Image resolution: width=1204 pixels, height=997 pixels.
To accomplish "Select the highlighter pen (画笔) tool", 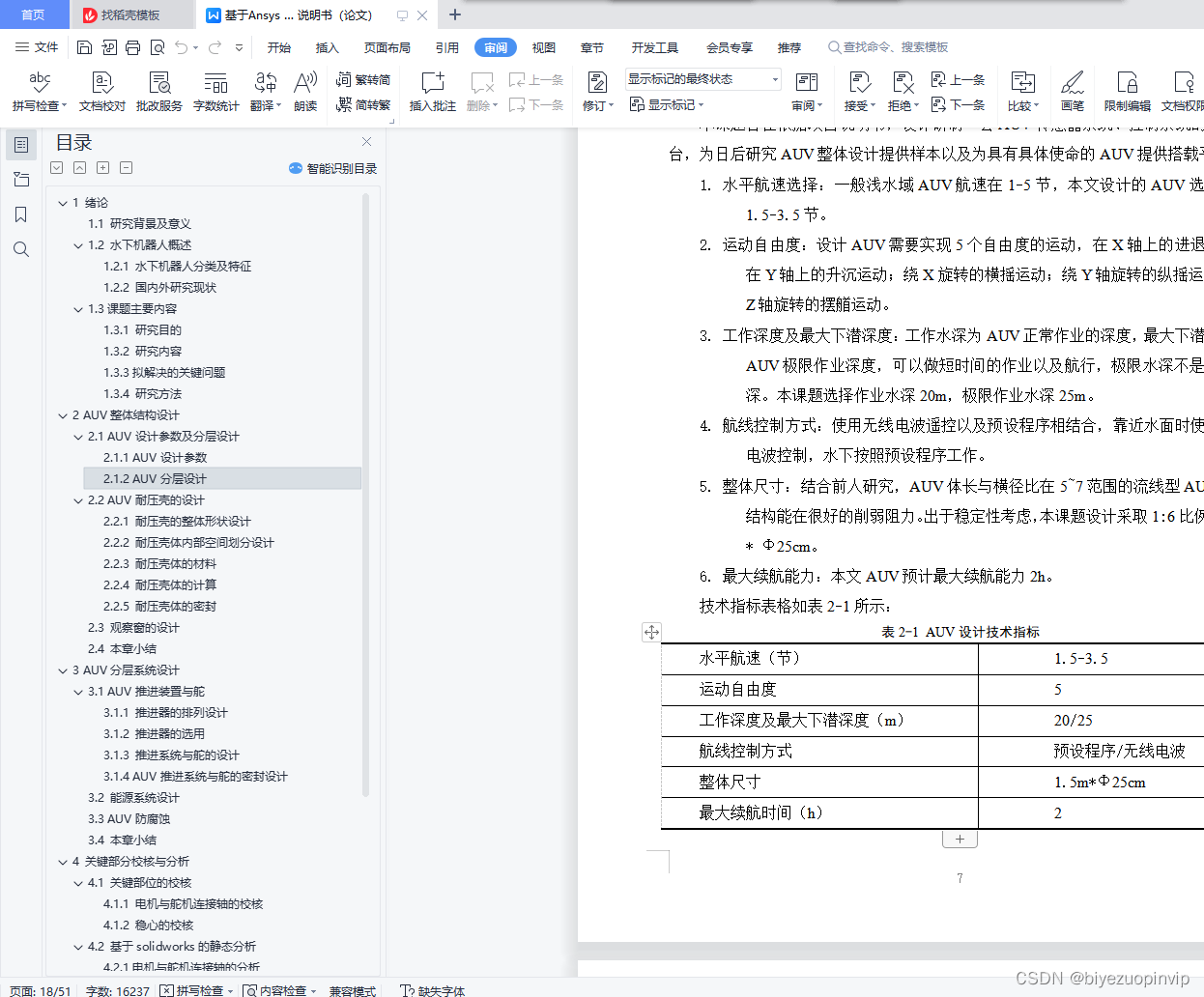I will tap(1073, 91).
